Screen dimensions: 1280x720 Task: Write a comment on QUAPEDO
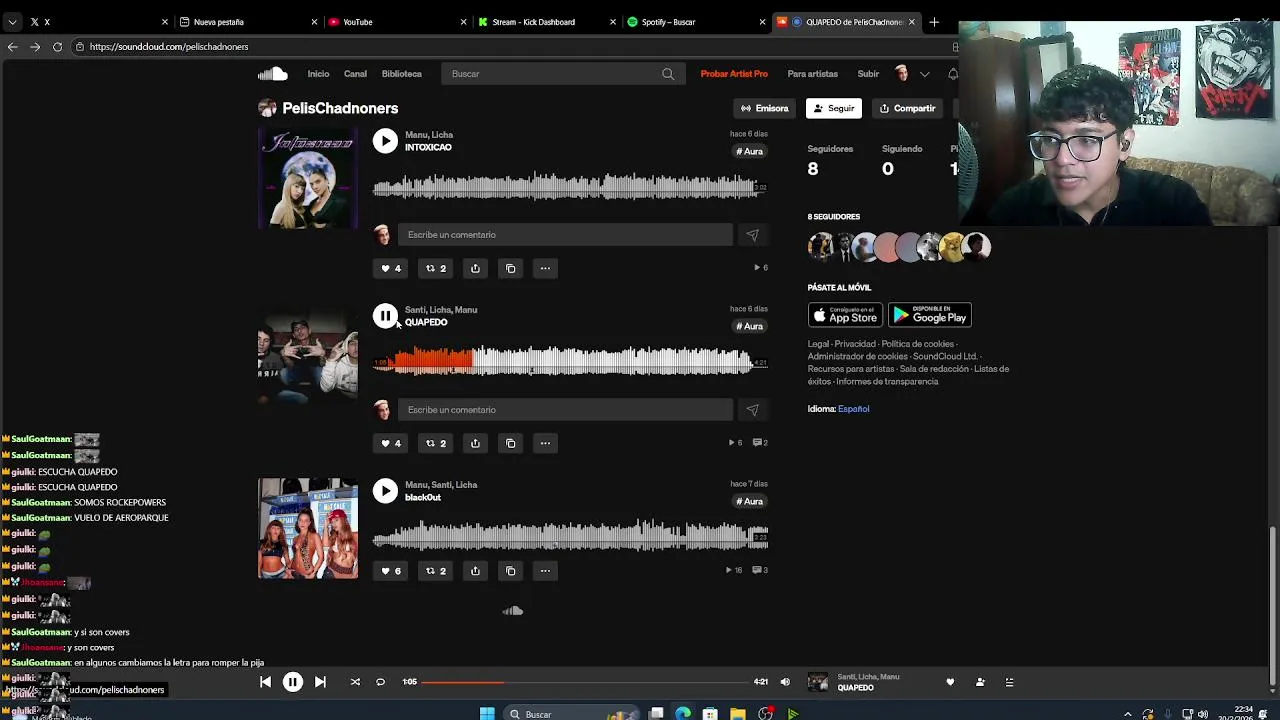coord(565,410)
